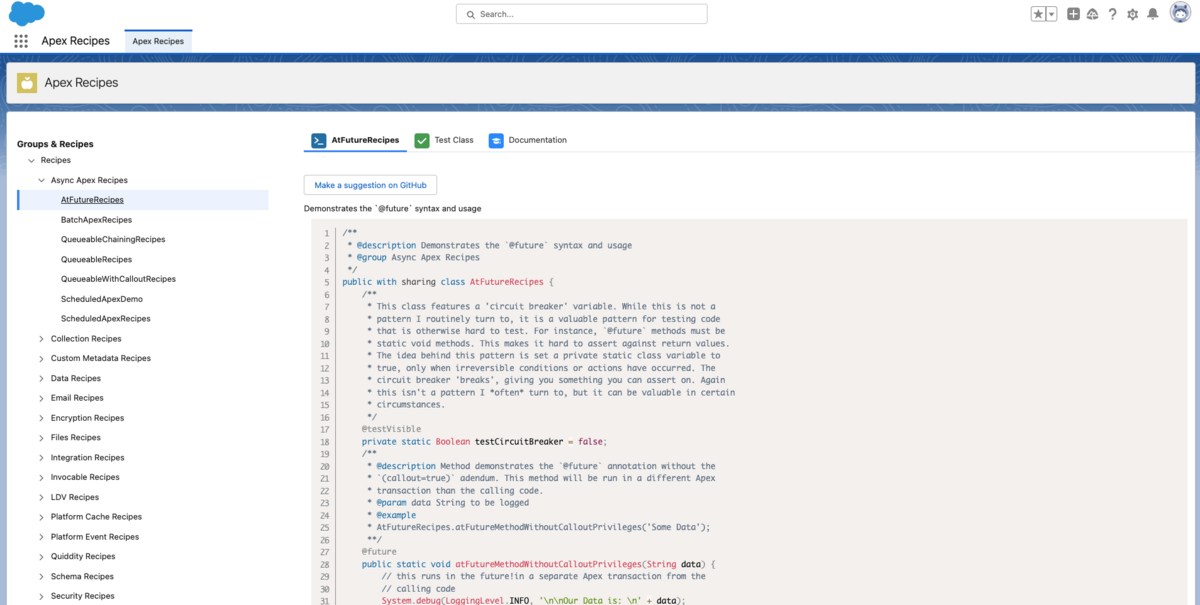Viewport: 1200px width, 605px height.
Task: Expand the Encryption Recipes group
Action: [41, 418]
